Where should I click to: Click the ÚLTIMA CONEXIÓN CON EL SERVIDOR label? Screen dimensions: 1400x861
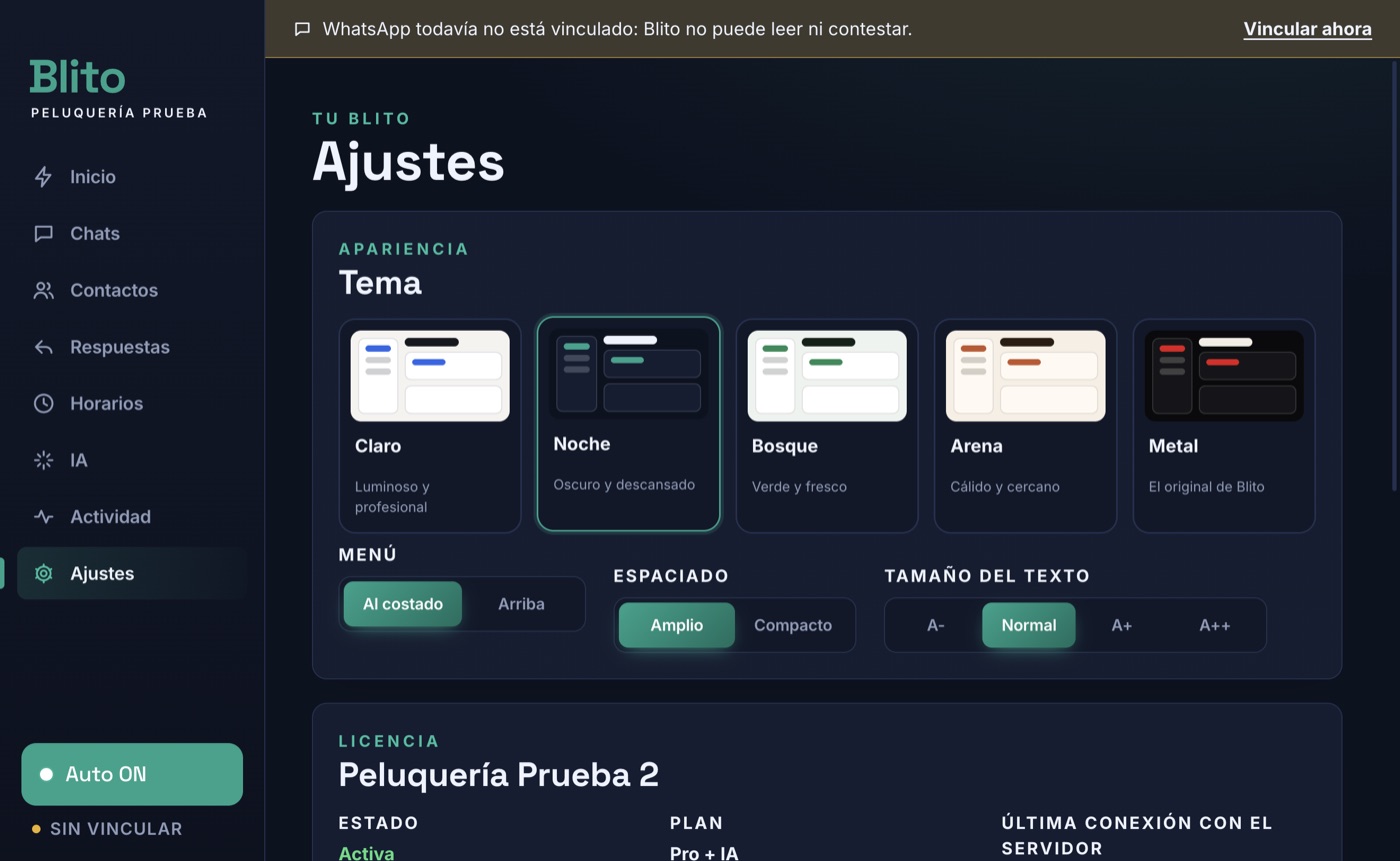coord(1137,836)
